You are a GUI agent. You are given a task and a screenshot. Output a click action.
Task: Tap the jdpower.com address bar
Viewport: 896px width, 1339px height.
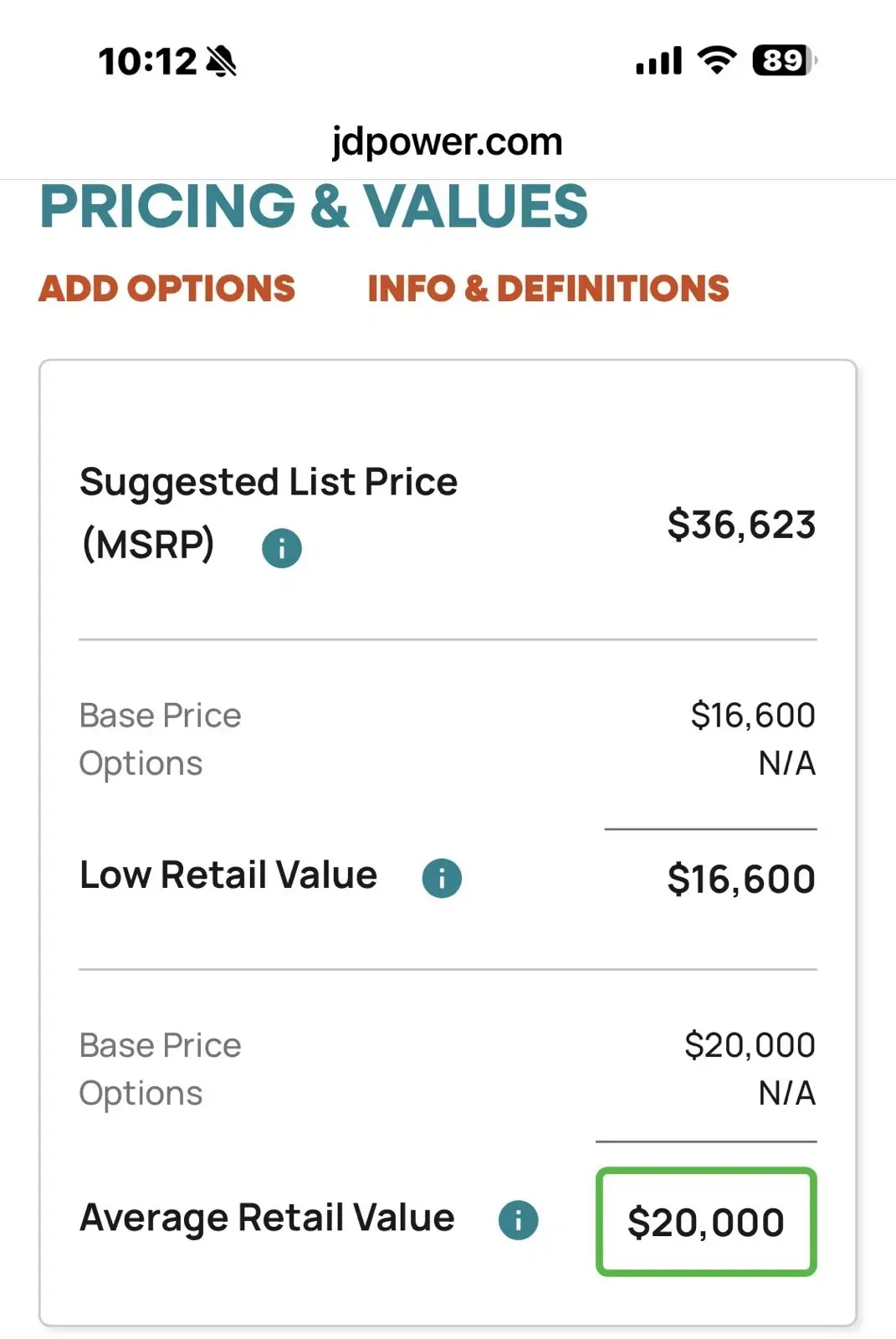click(448, 141)
